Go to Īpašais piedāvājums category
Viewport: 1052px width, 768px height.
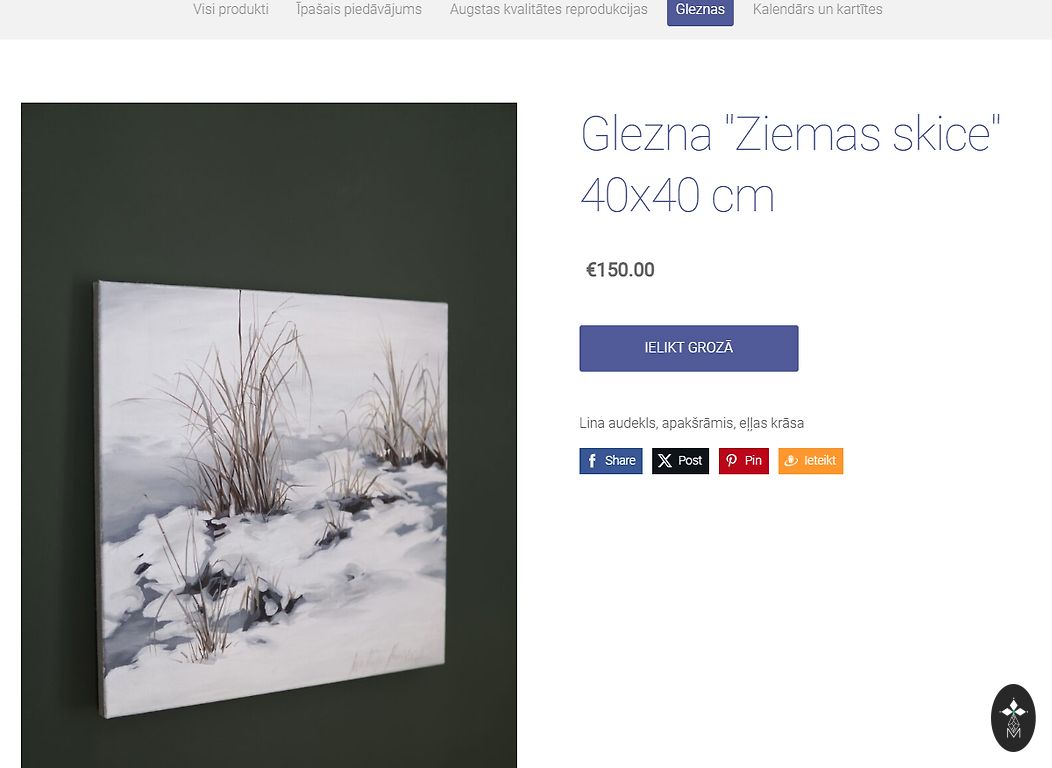(x=359, y=9)
